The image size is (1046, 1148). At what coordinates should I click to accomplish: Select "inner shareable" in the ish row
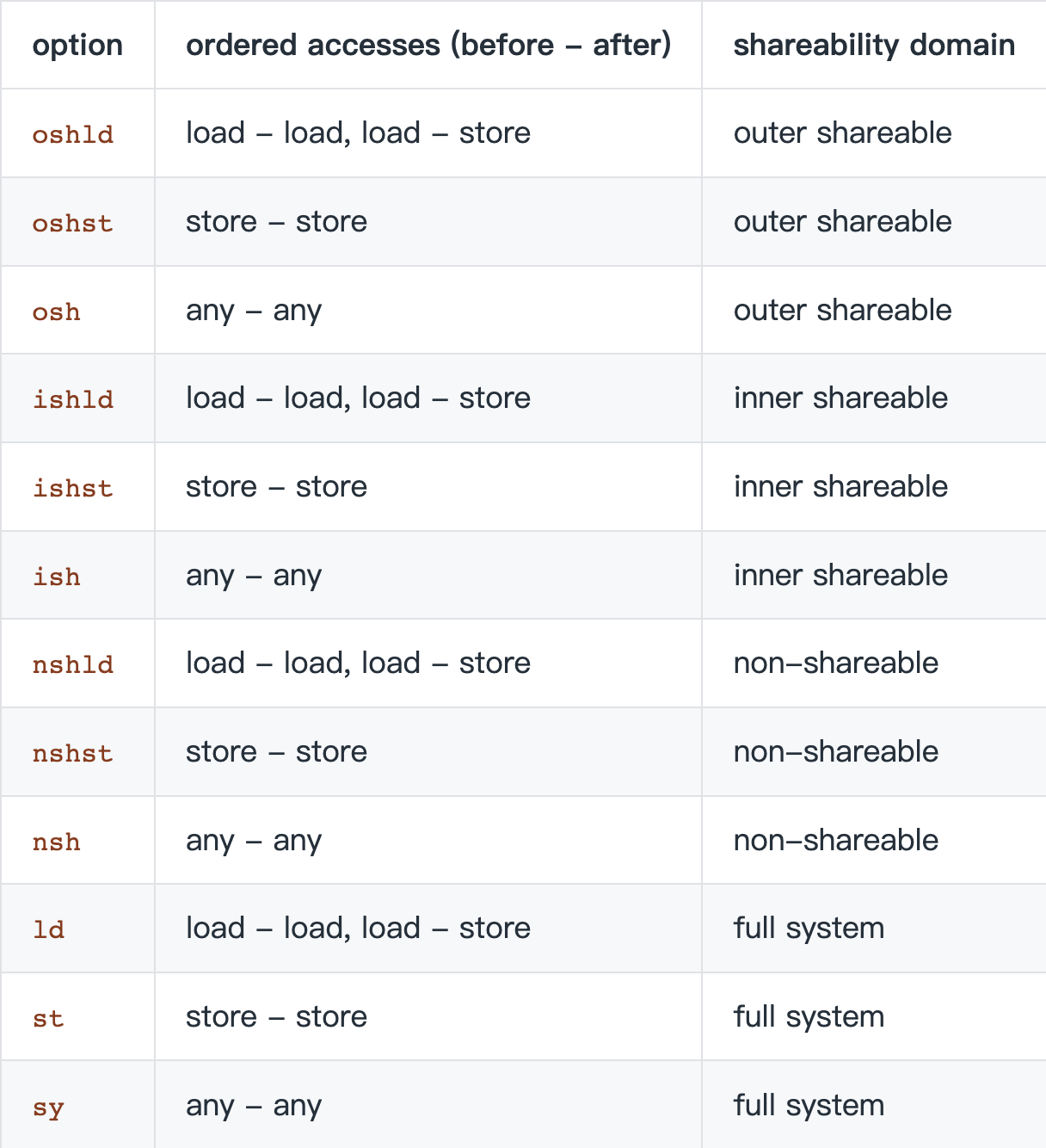tap(840, 575)
